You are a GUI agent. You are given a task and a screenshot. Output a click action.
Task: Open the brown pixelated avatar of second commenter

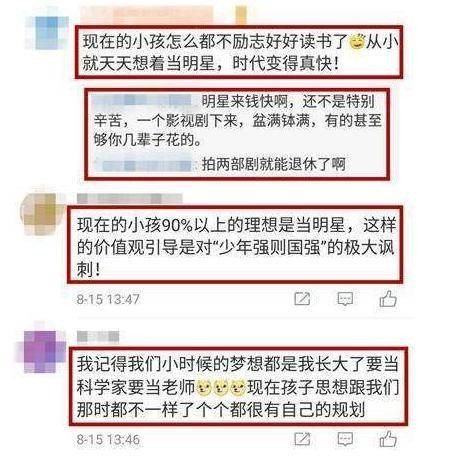coord(42,213)
